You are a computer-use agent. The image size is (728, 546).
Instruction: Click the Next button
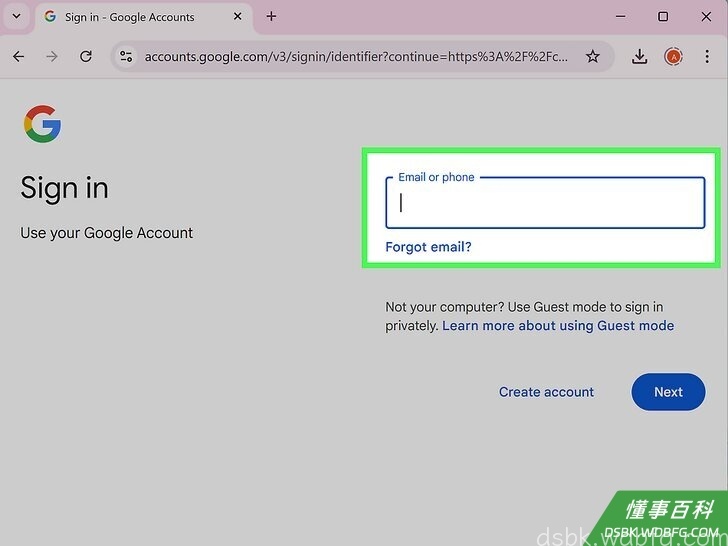pyautogui.click(x=668, y=392)
